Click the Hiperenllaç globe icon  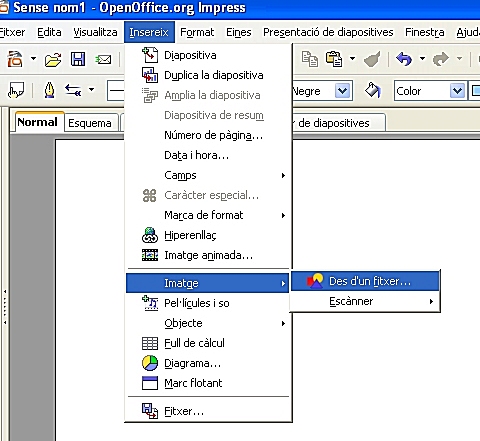click(x=150, y=235)
